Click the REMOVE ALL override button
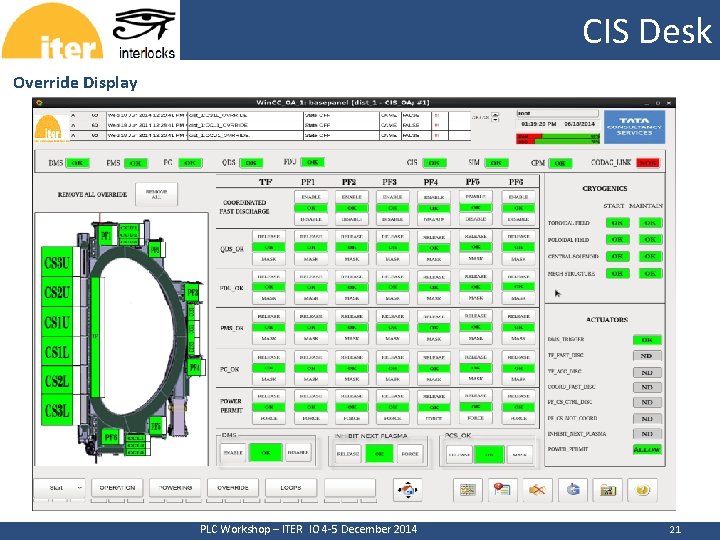The image size is (720, 540). 156,194
